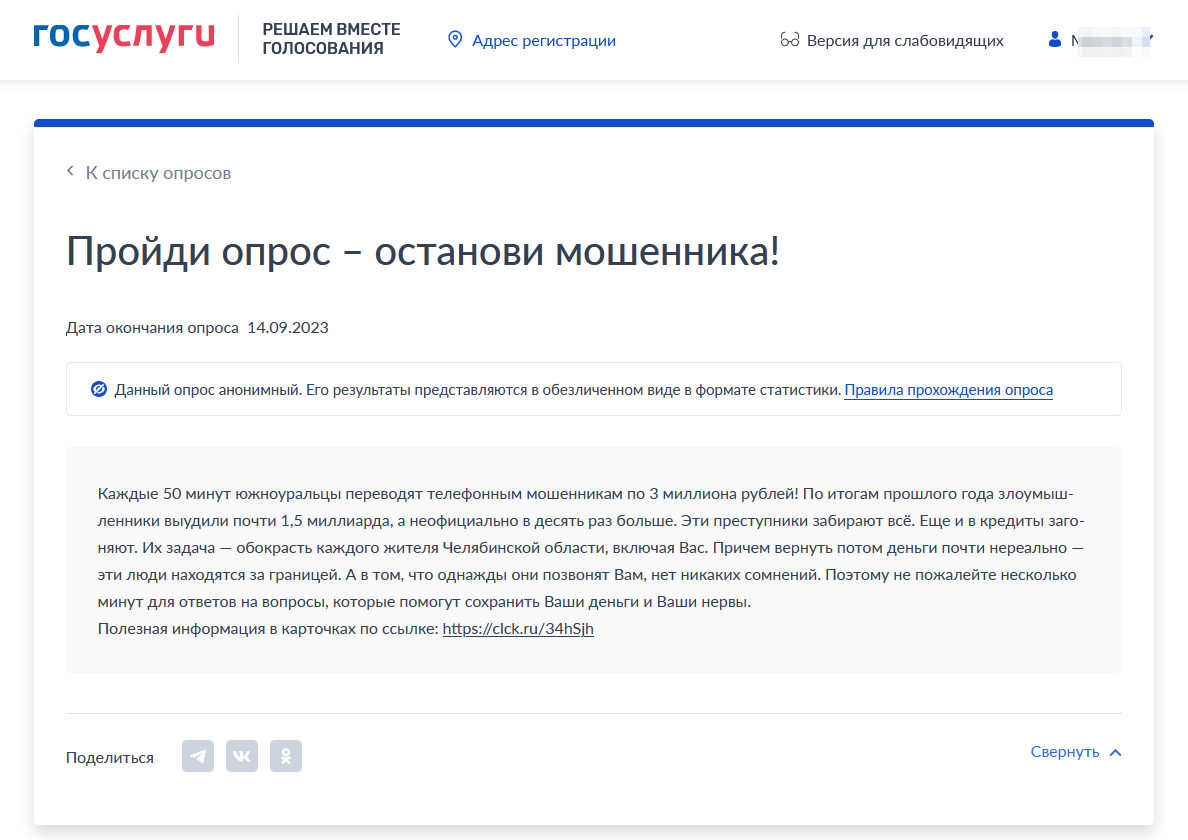Click the back chevron before survey list
1188x840 pixels.
point(71,172)
